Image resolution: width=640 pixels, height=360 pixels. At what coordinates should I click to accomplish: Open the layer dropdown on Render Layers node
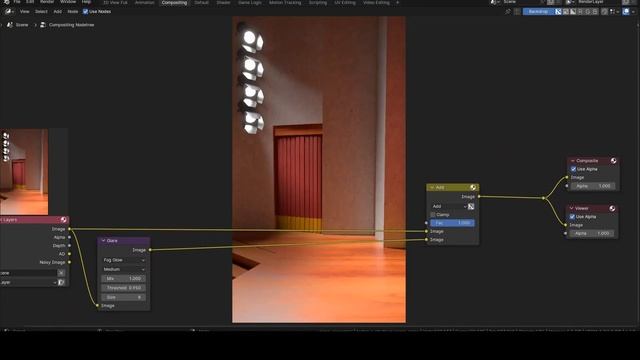[29, 282]
